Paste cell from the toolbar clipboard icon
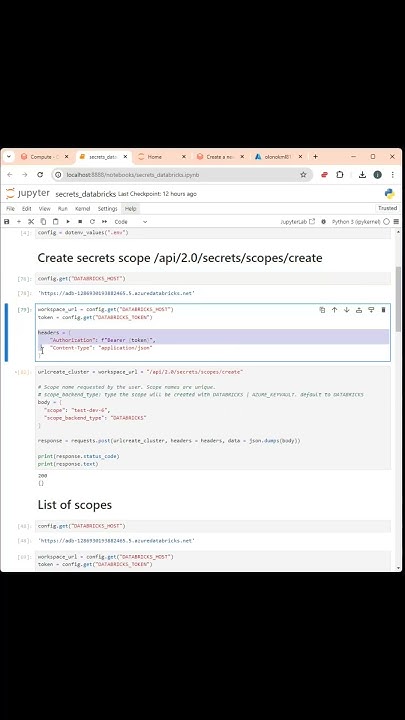 pos(56,222)
